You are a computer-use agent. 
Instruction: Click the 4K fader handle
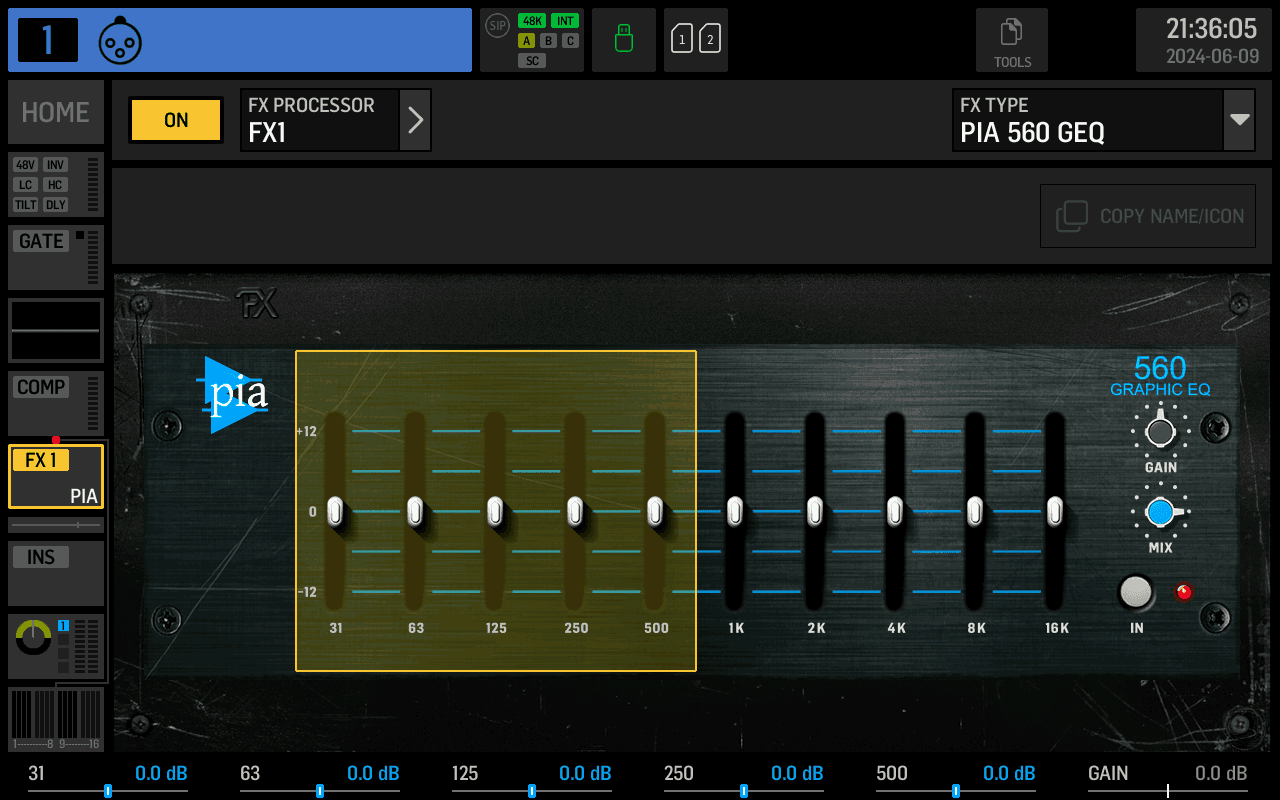click(895, 512)
